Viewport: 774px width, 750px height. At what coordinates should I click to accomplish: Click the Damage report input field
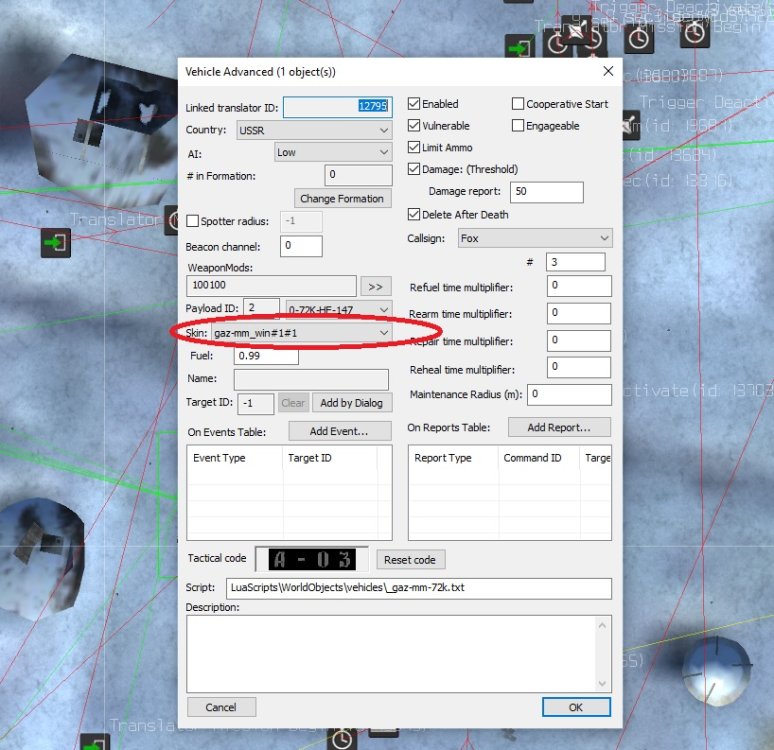point(546,192)
